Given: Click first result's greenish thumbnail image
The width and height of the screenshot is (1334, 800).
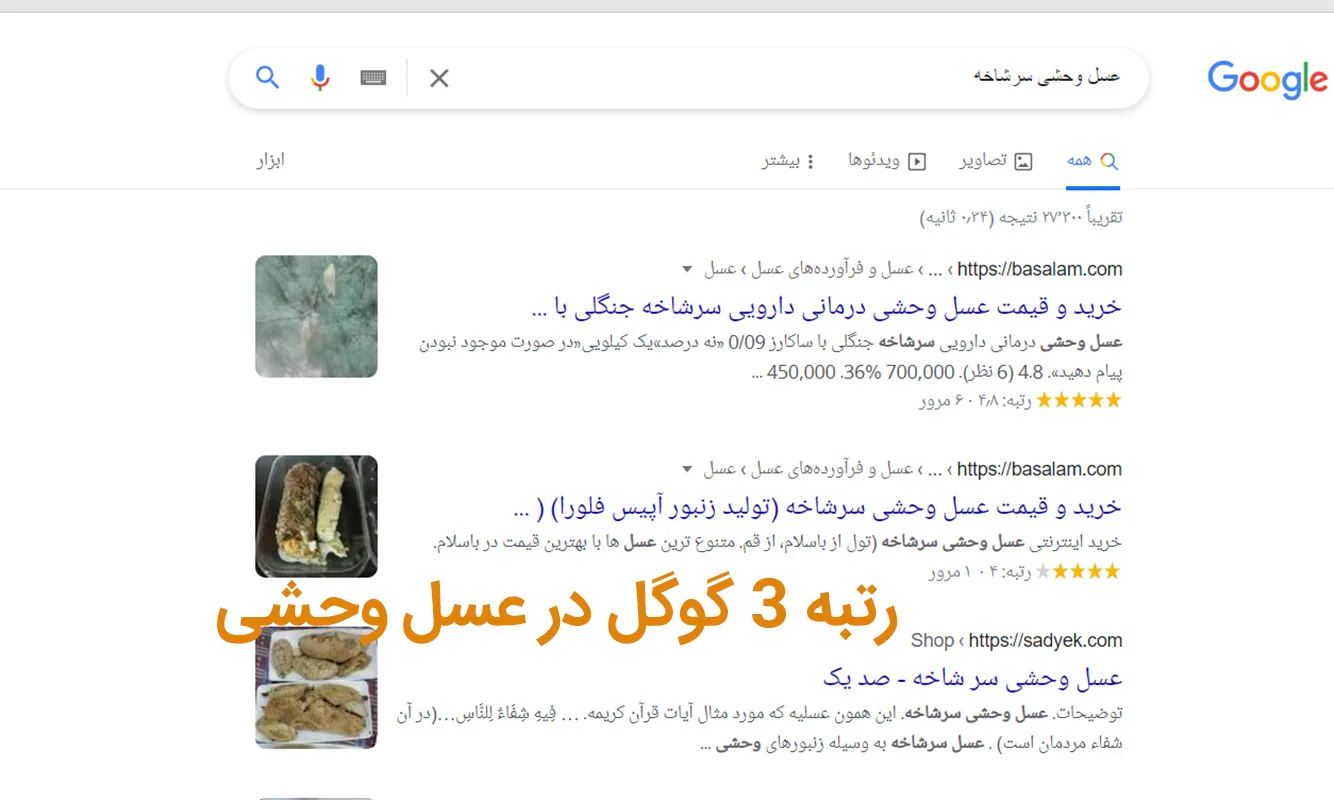Looking at the screenshot, I should 316,316.
